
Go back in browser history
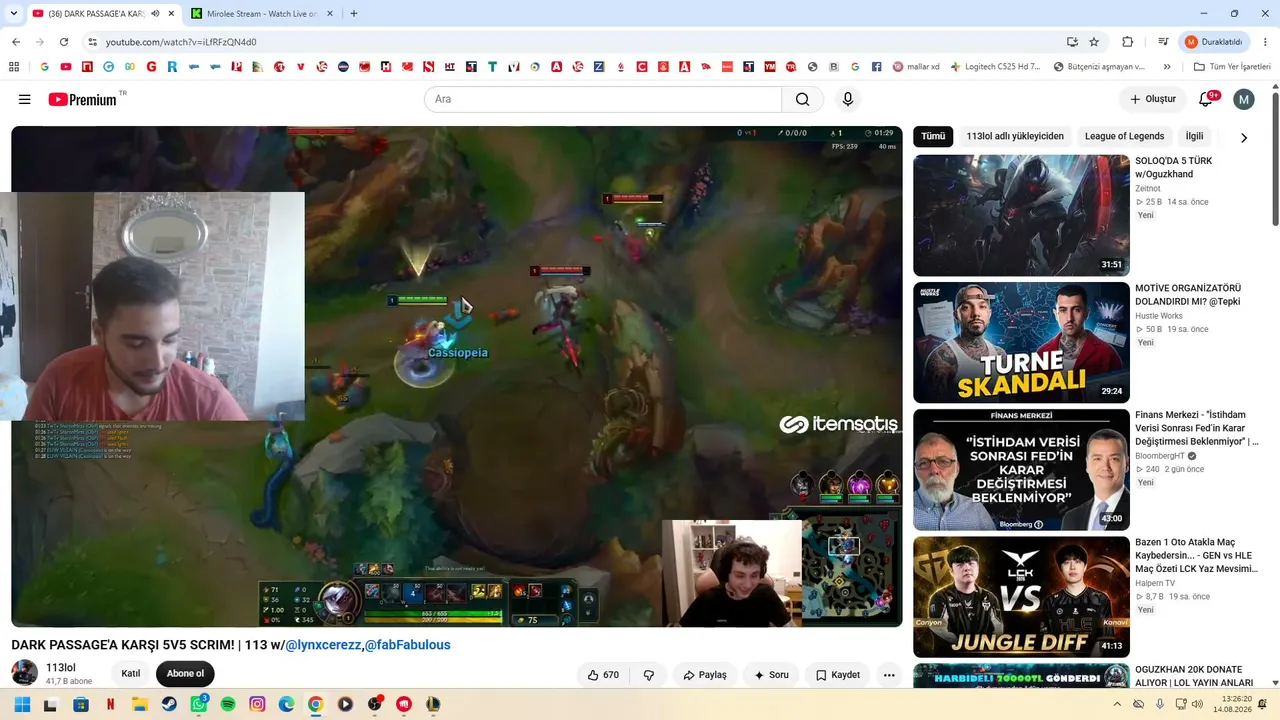[16, 42]
